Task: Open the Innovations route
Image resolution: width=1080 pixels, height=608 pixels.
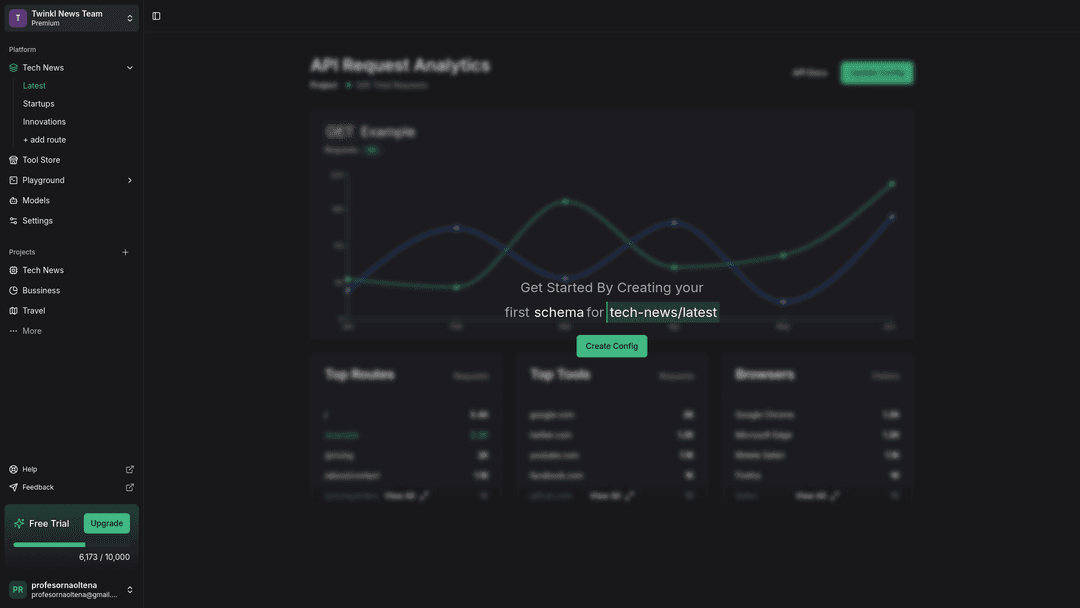Action: [44, 122]
